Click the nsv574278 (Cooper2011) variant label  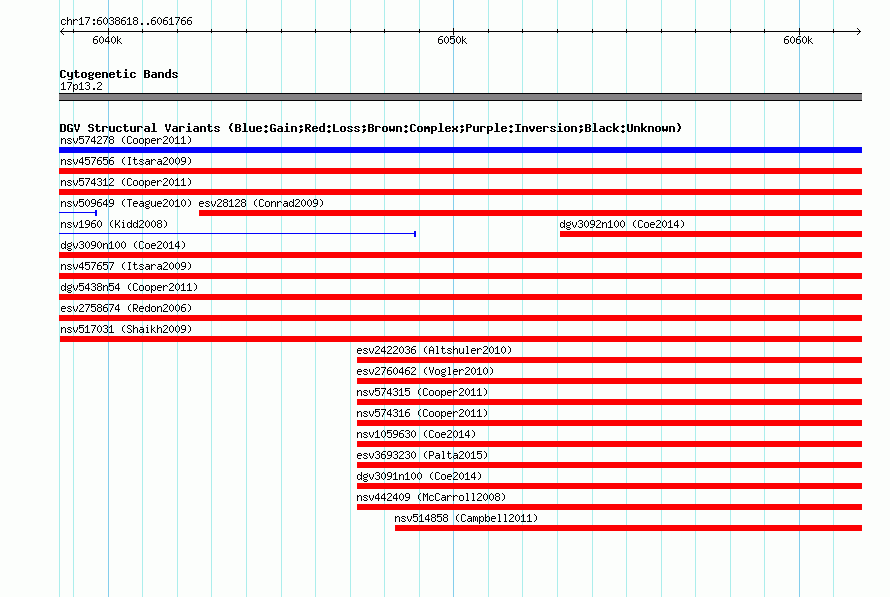pos(126,140)
